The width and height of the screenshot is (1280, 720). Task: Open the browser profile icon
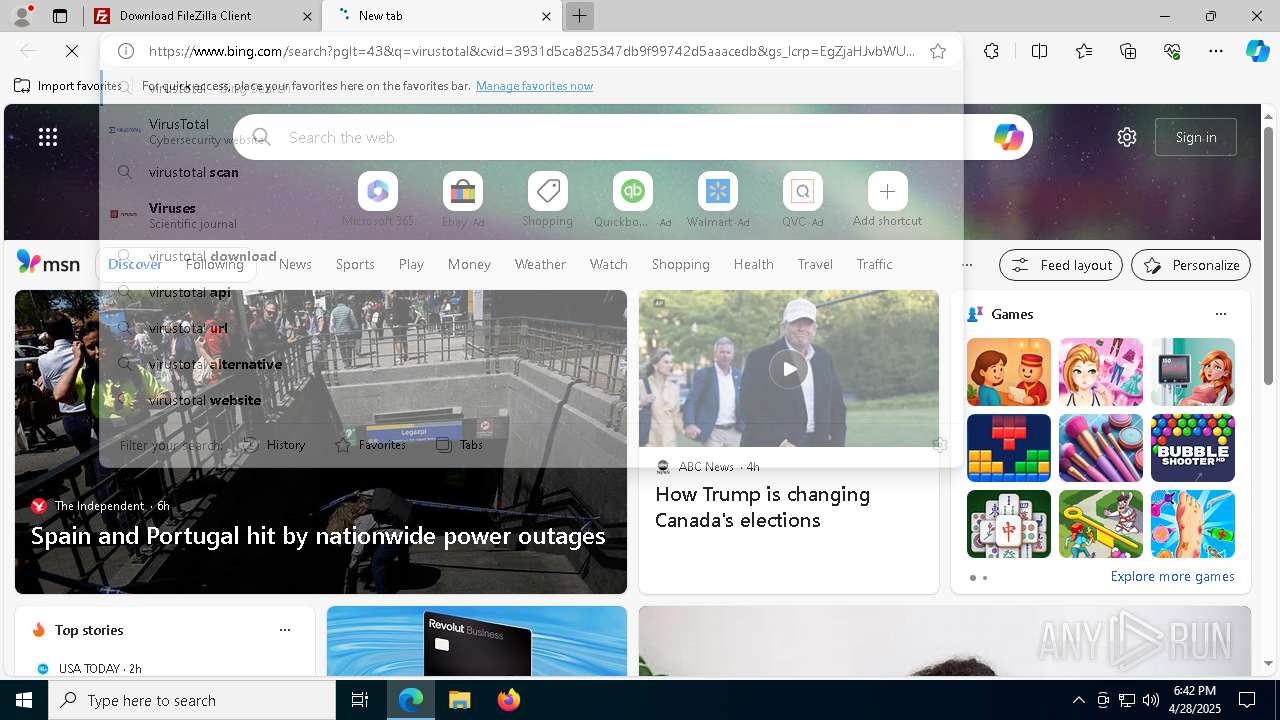pos(22,15)
